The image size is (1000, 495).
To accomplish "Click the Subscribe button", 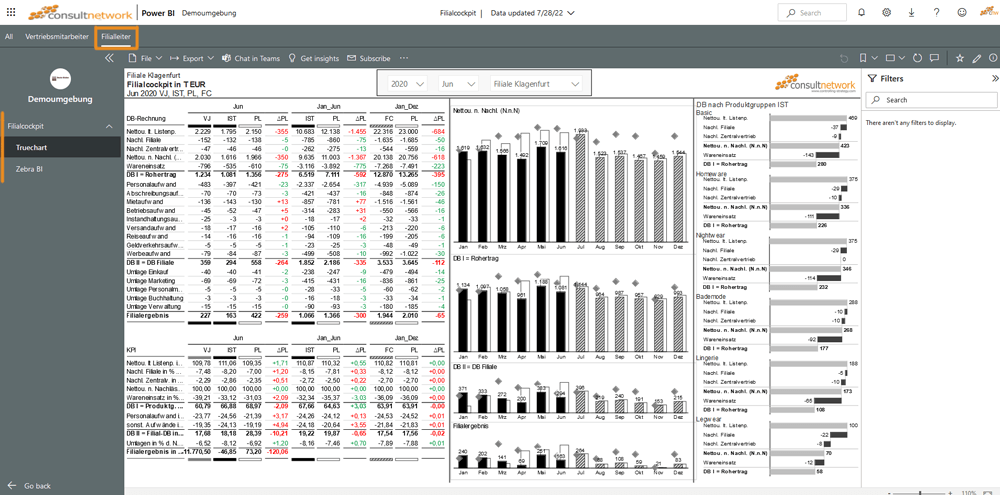I will [x=368, y=58].
